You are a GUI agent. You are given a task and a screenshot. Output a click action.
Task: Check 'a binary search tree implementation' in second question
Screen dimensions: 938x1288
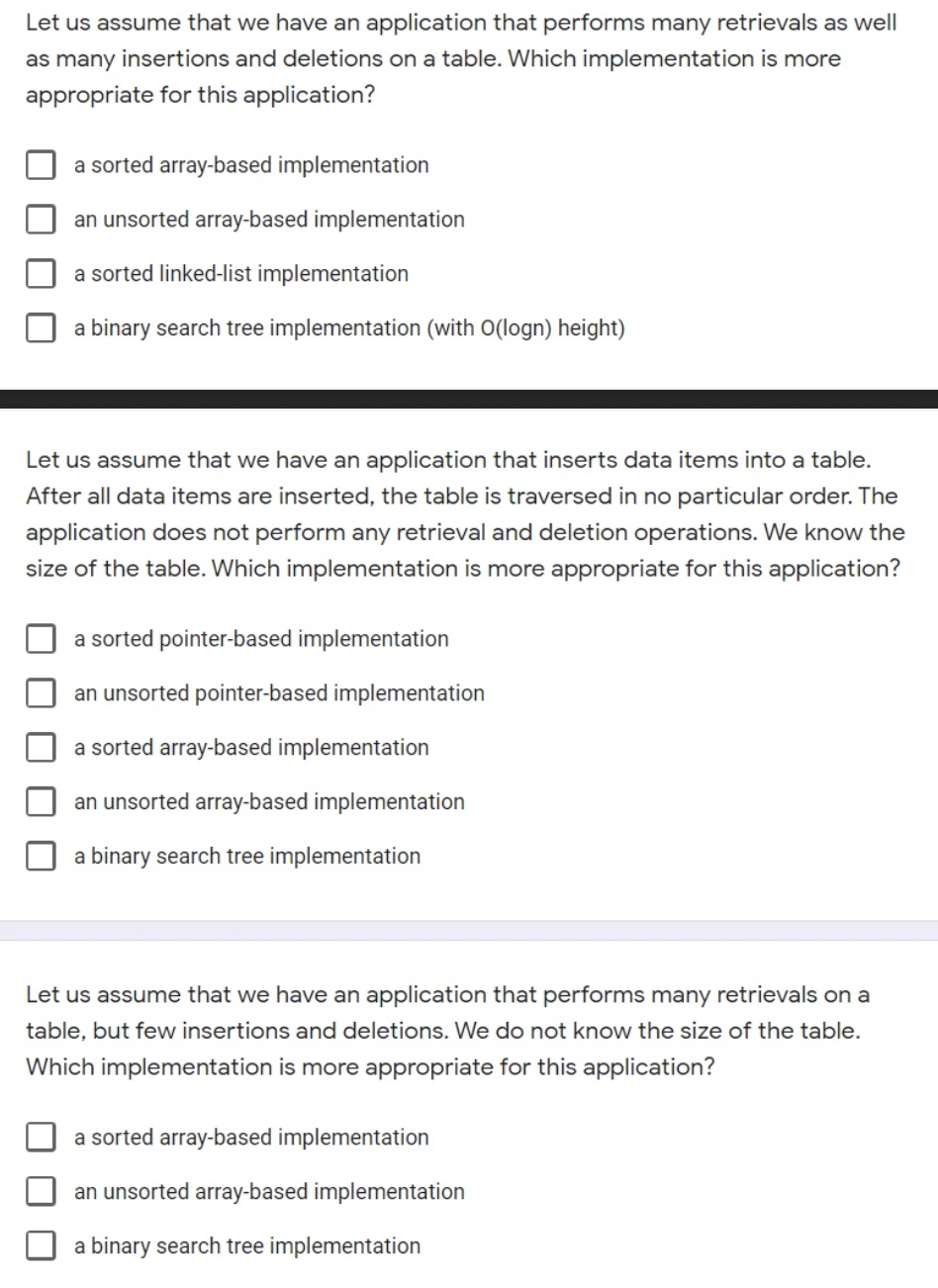tap(40, 856)
